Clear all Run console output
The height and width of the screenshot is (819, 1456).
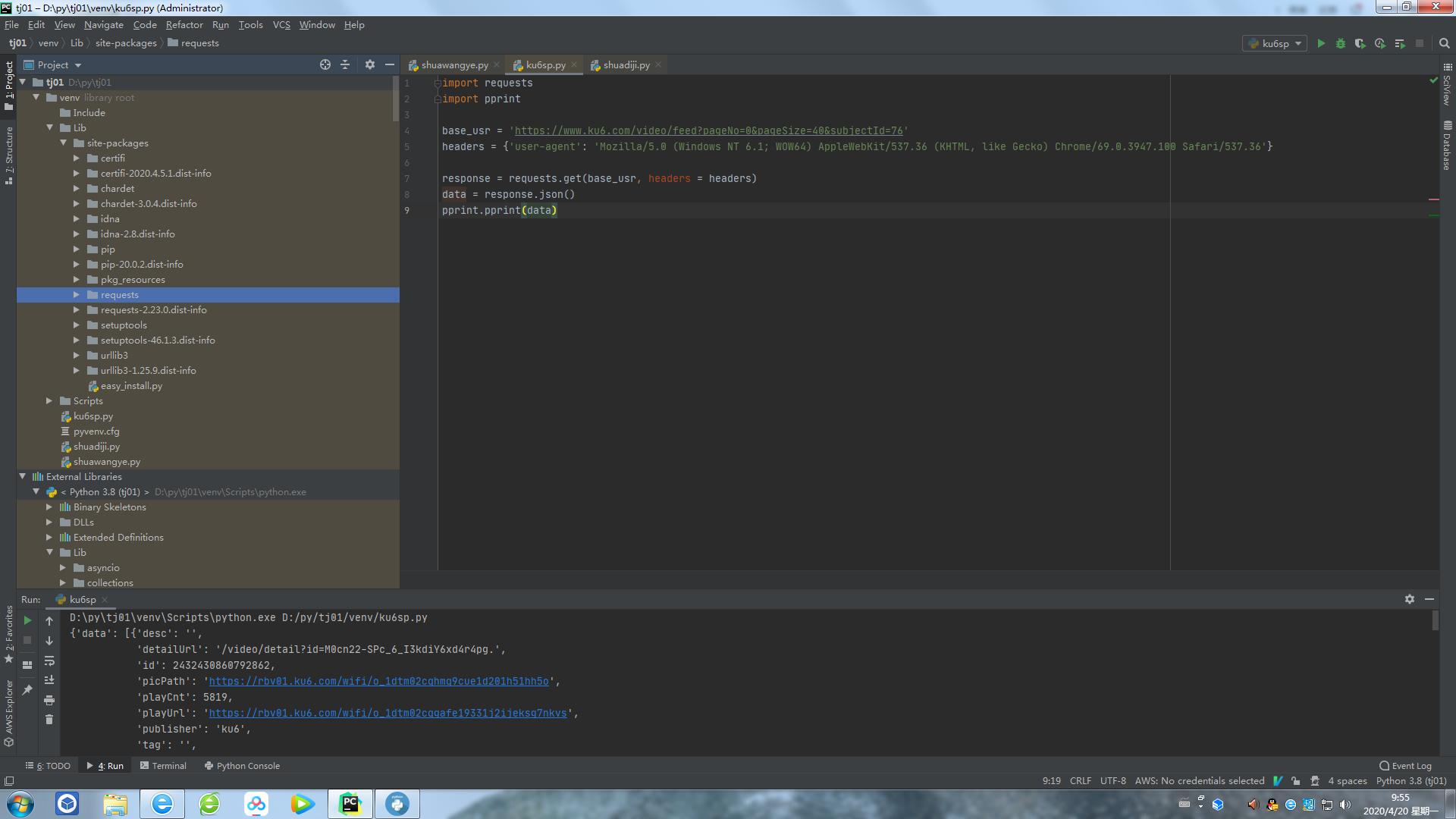49,720
